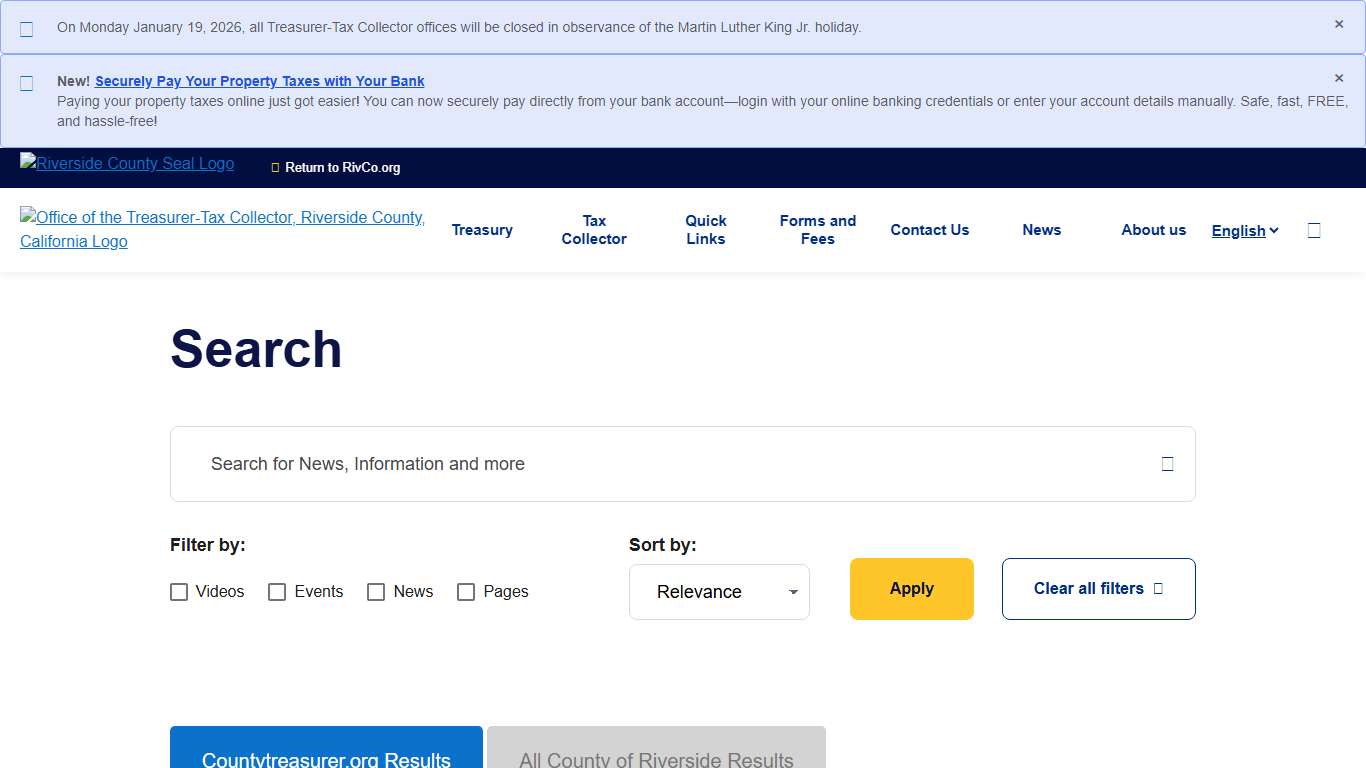
Task: Click the search icon in the header
Action: [x=1314, y=231]
